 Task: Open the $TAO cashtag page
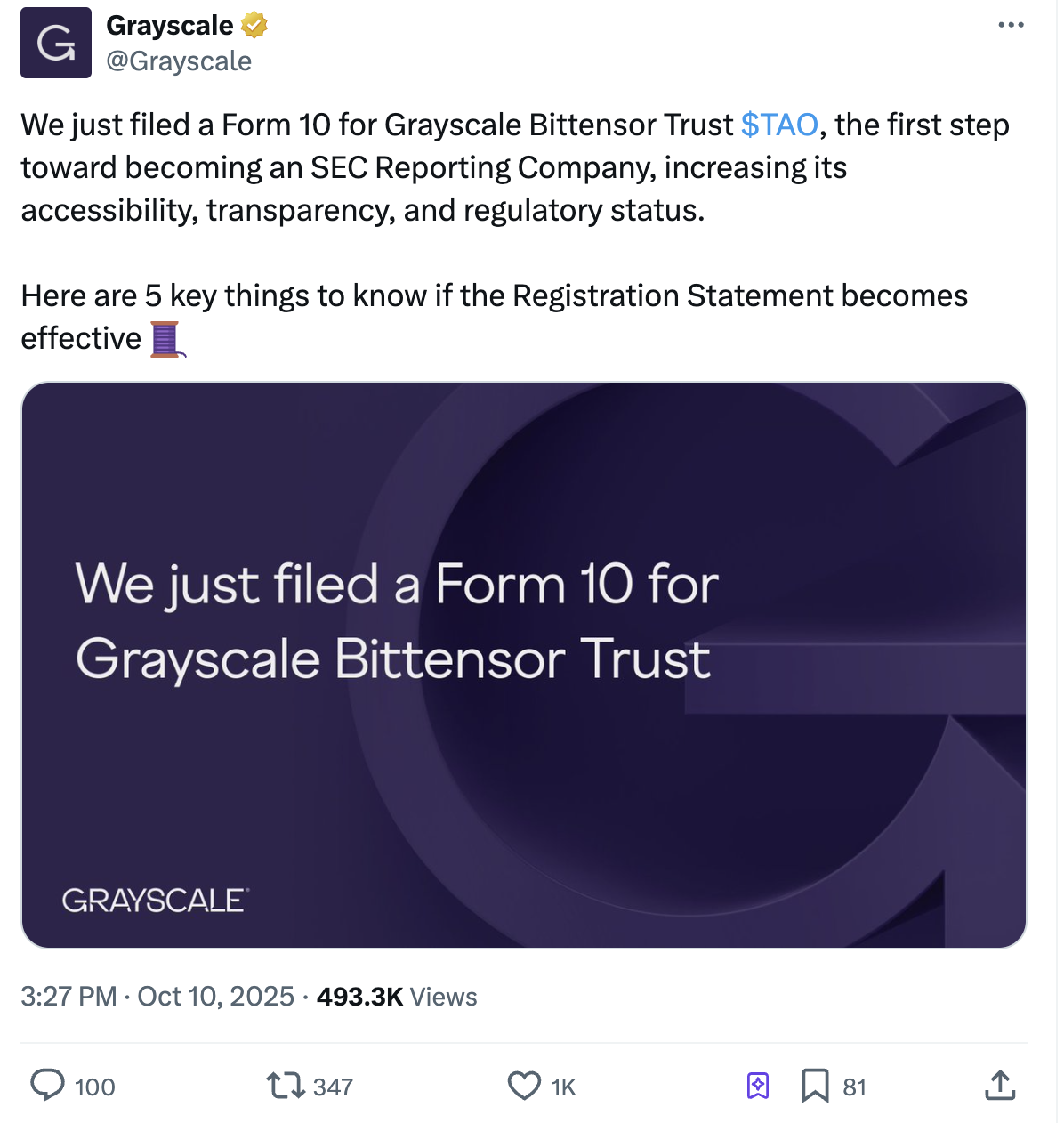click(780, 125)
